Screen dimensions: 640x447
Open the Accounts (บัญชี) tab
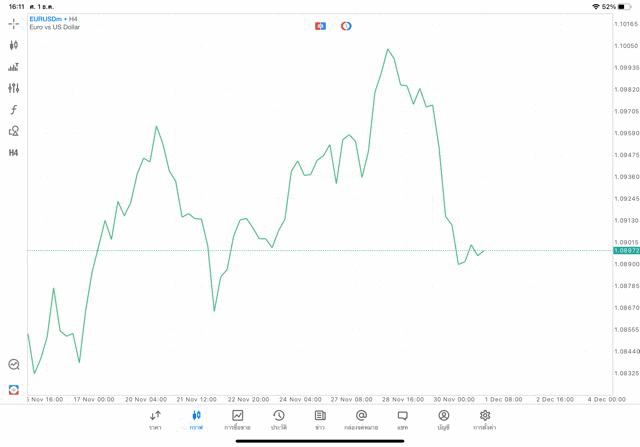[443, 419]
